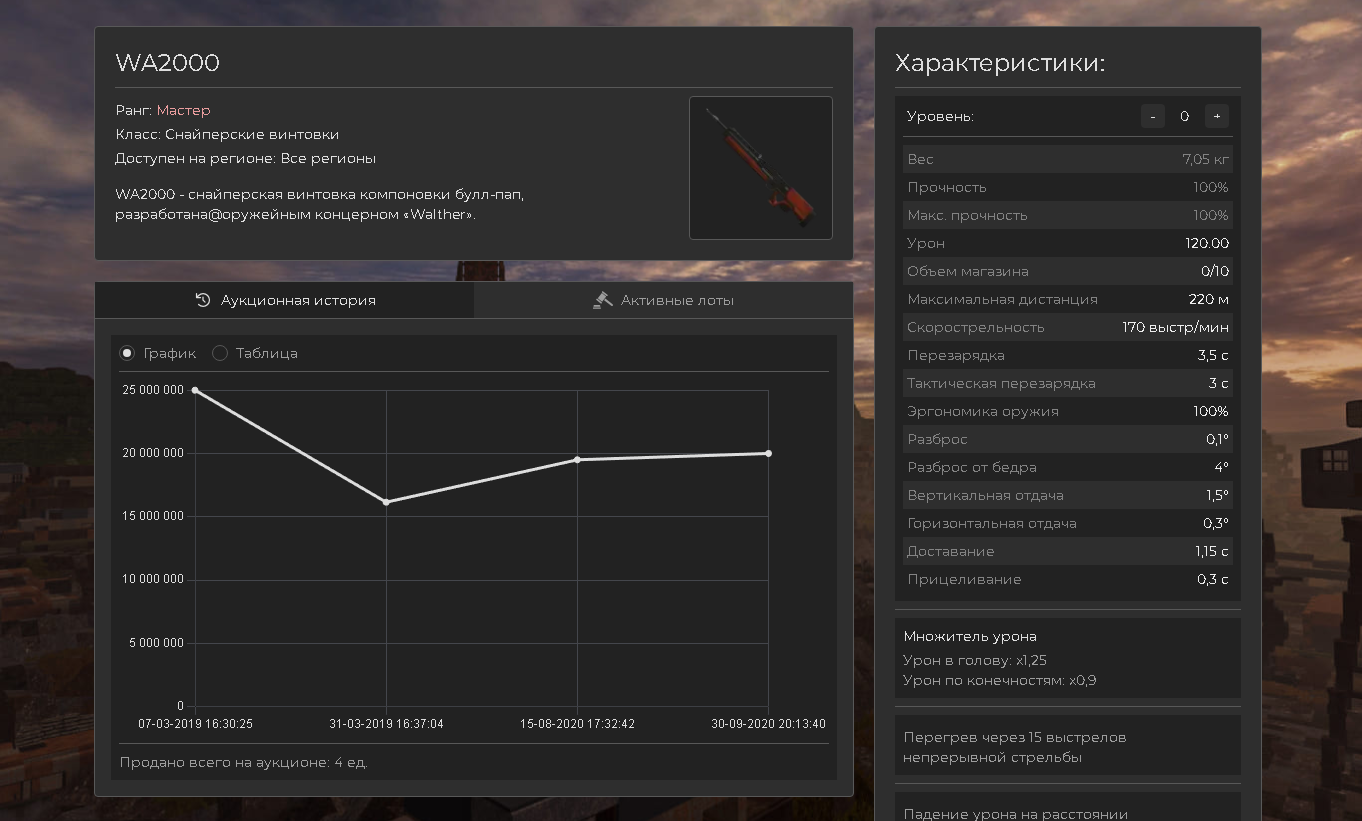Click the Вес 7,05 кг row

pos(1068,159)
